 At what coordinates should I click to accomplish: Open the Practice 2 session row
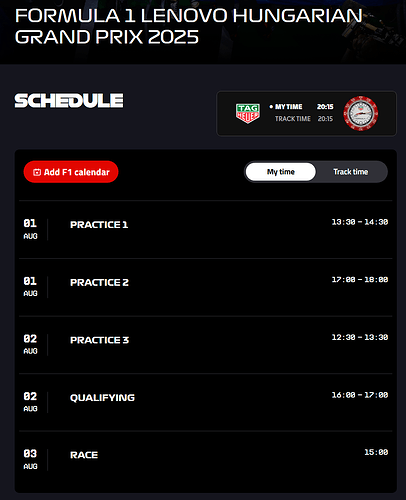click(206, 287)
